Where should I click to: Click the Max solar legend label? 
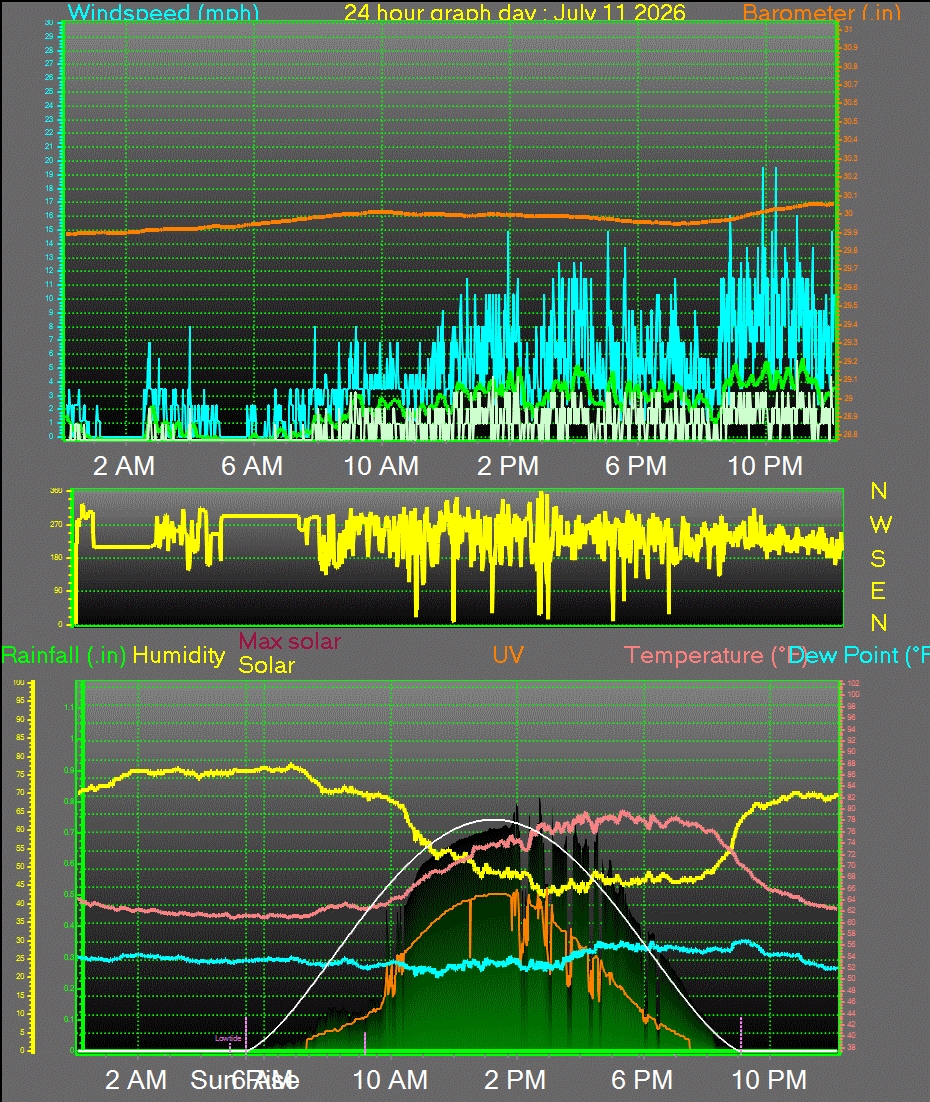pos(290,641)
